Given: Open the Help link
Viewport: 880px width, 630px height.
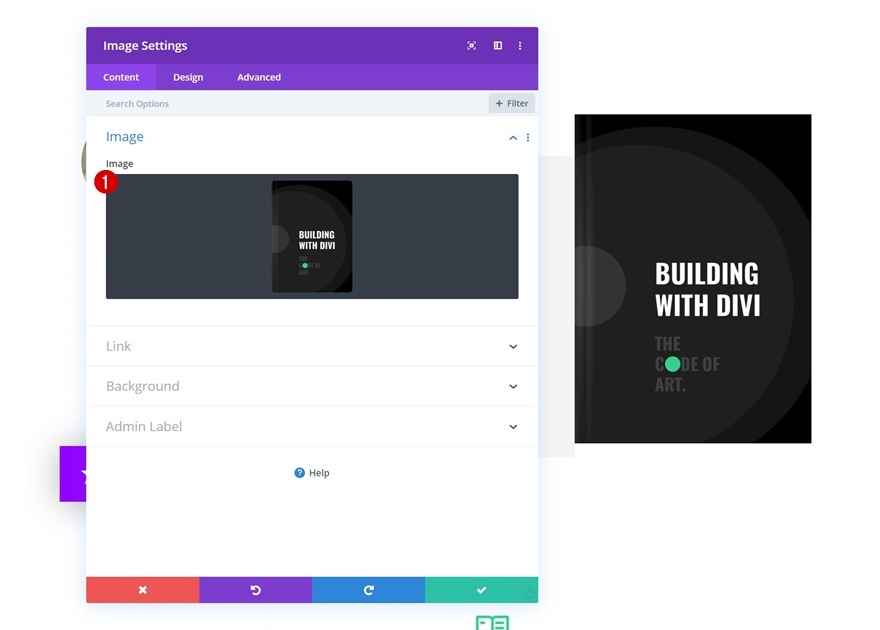Looking at the screenshot, I should [311, 473].
